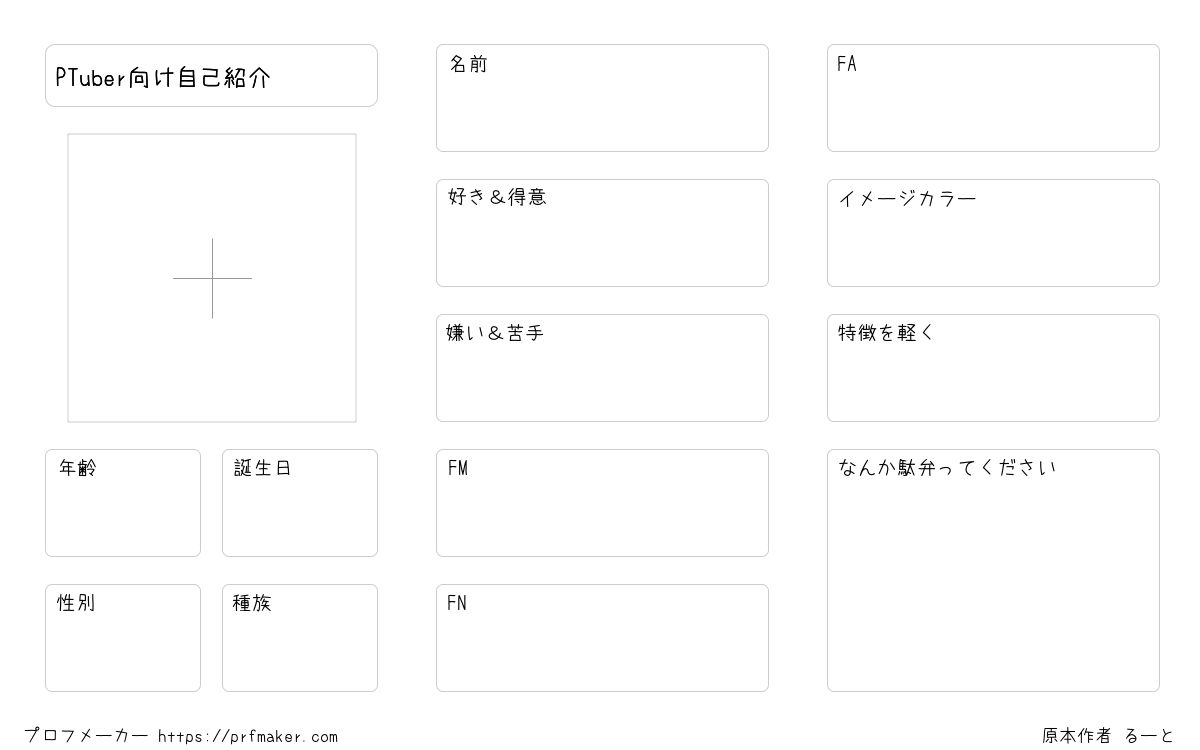Click the 性別 gender box

pyautogui.click(x=123, y=638)
